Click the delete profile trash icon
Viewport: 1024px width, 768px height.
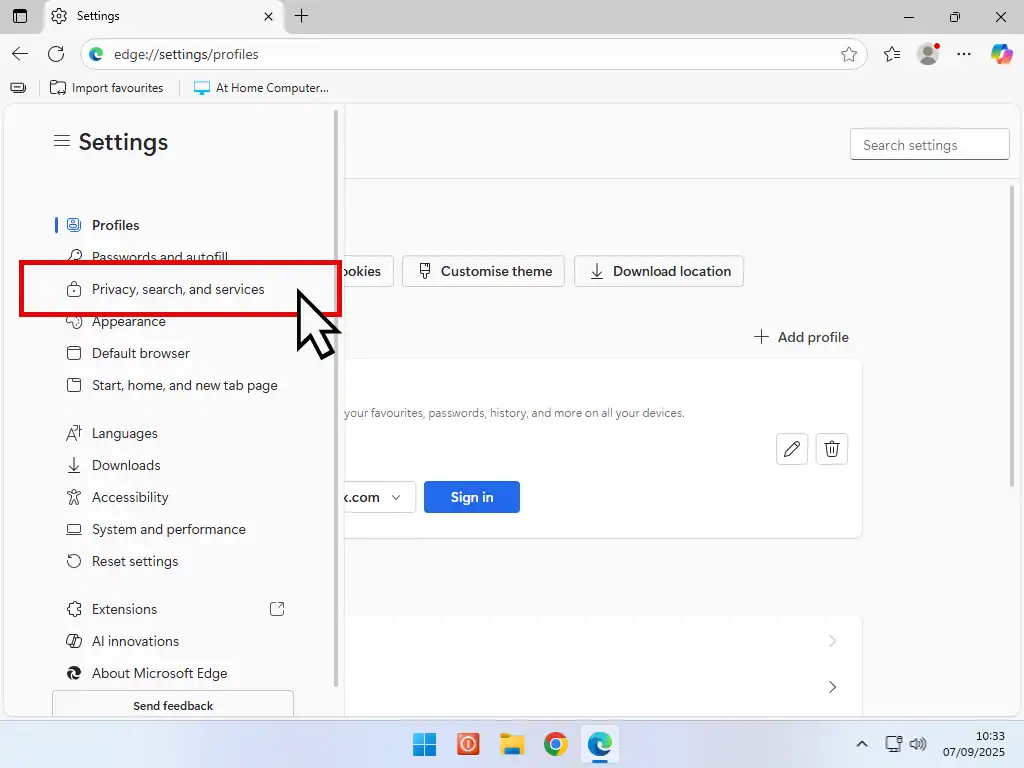pos(832,449)
